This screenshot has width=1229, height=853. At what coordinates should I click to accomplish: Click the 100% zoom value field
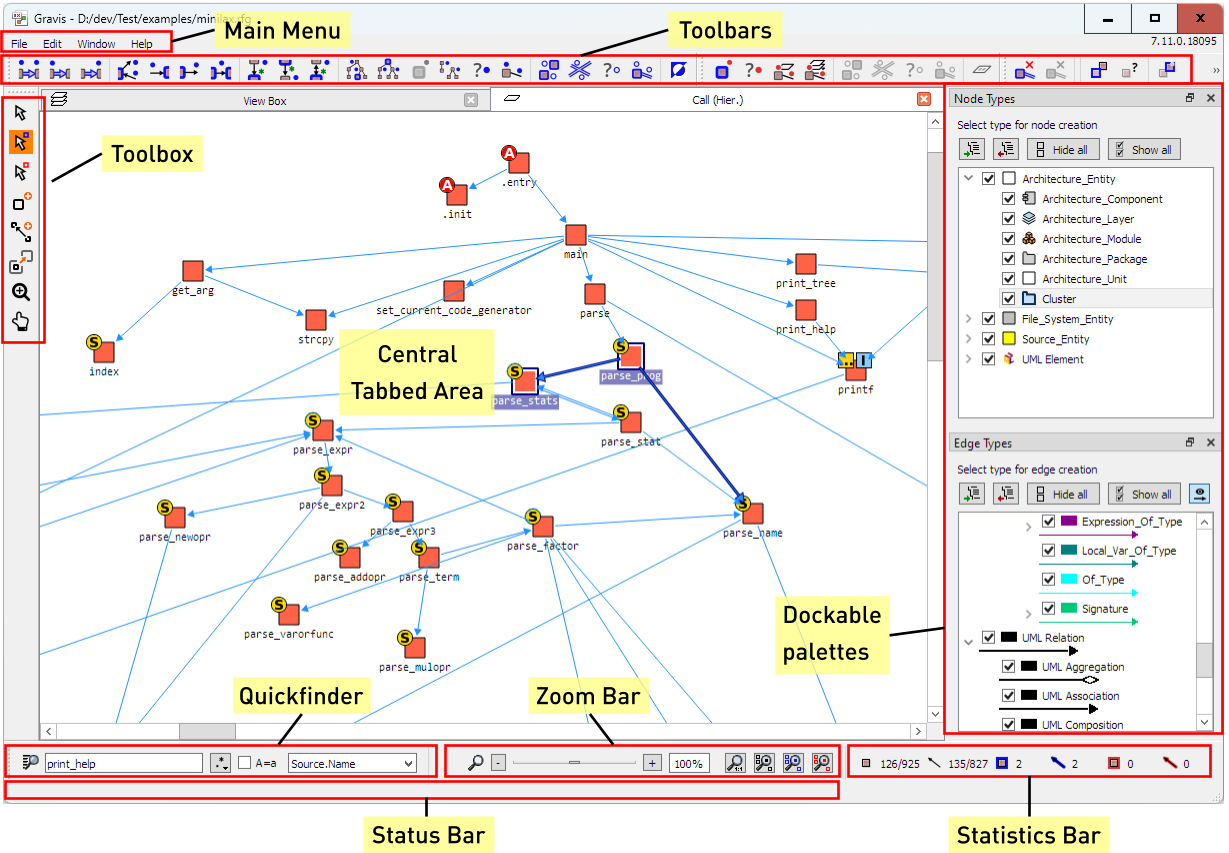click(x=688, y=763)
